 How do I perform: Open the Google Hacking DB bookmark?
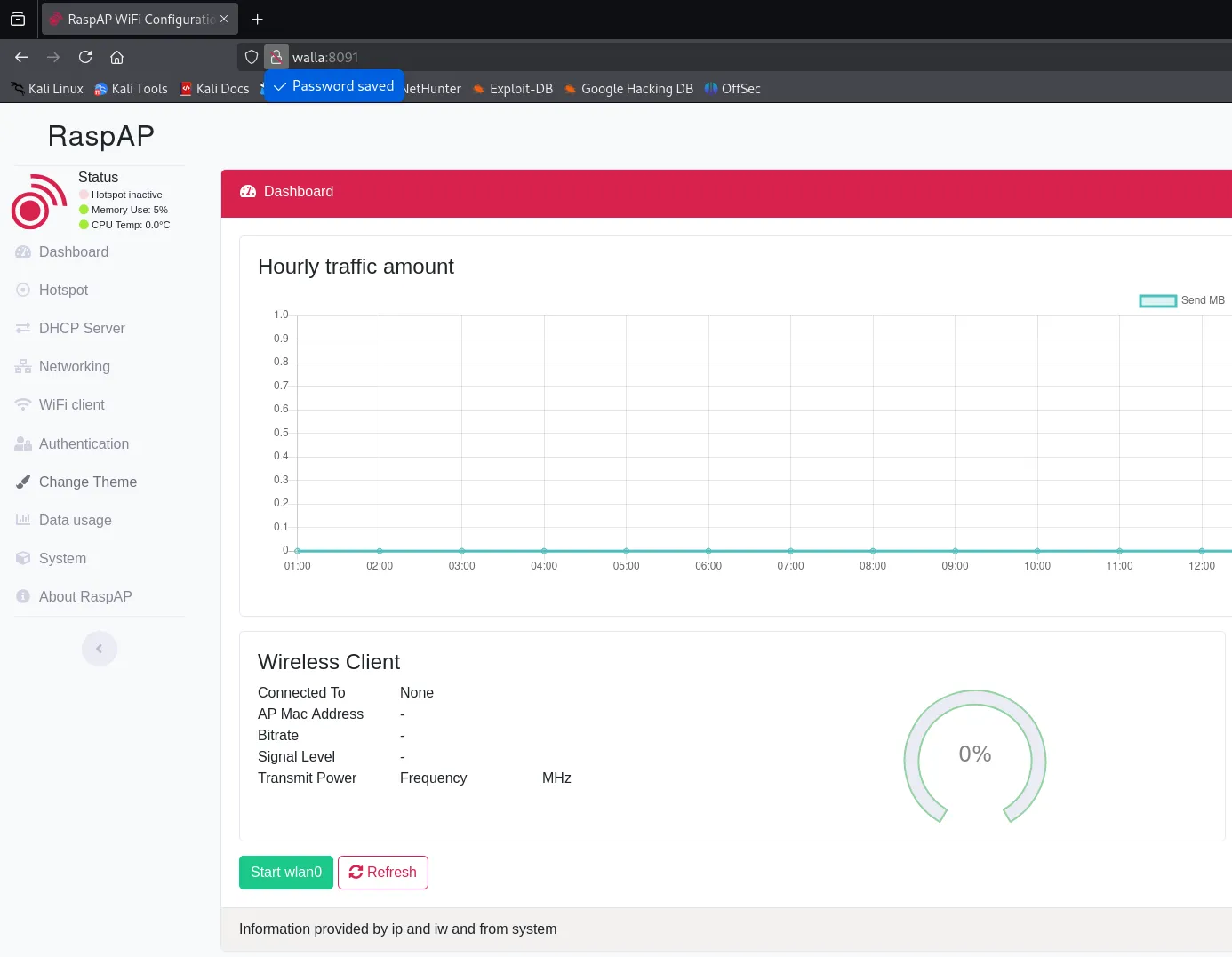pyautogui.click(x=628, y=88)
